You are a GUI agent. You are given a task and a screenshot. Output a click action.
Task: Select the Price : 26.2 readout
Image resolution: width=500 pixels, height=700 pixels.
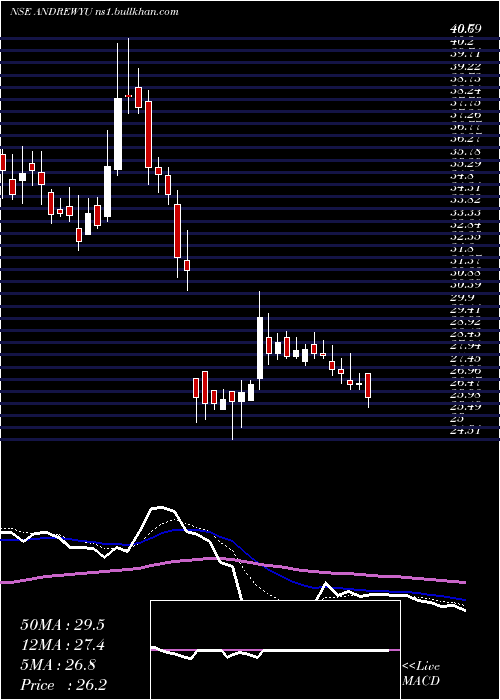(63, 685)
